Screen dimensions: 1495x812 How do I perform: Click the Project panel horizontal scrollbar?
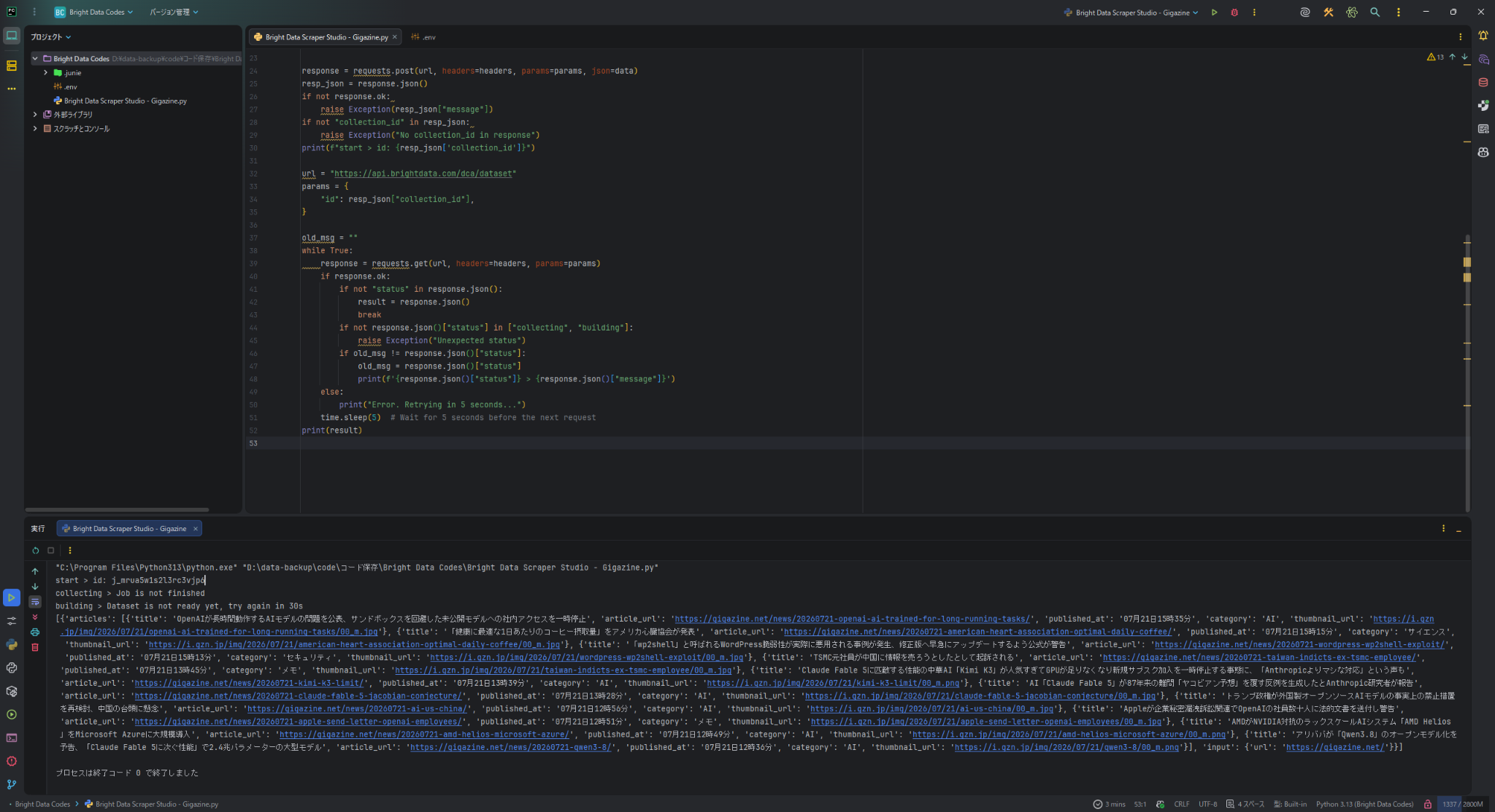(x=117, y=509)
